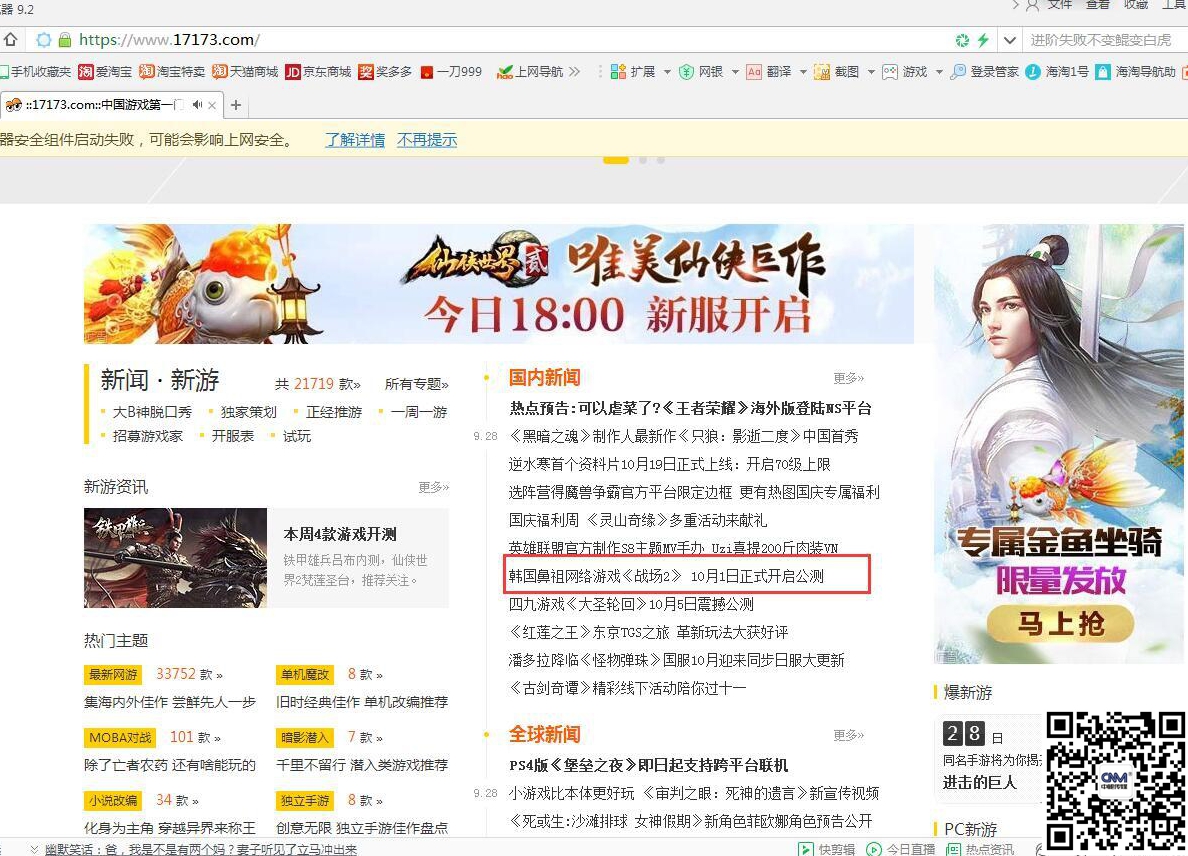This screenshot has height=856, width=1188.
Task: Open the 一刀999 bookmark
Action: point(451,71)
